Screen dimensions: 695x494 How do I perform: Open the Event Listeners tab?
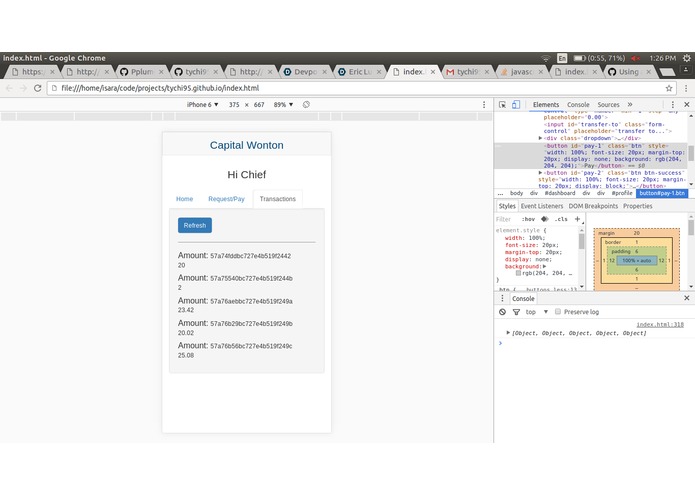coord(542,206)
